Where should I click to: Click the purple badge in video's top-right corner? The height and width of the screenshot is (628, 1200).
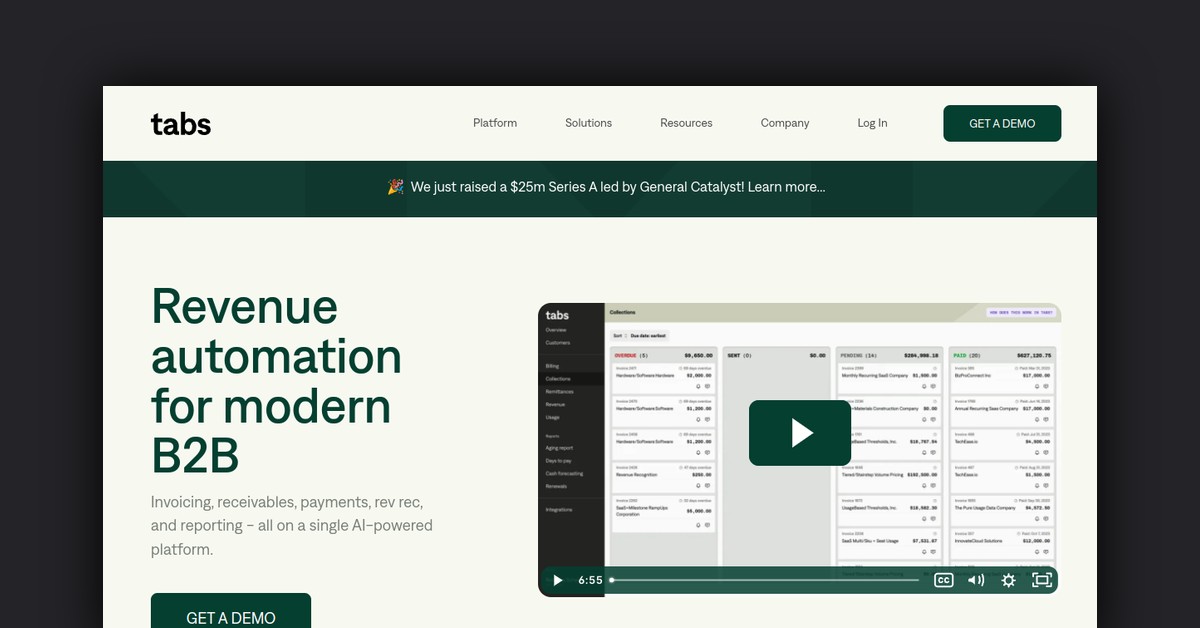pyautogui.click(x=1020, y=312)
